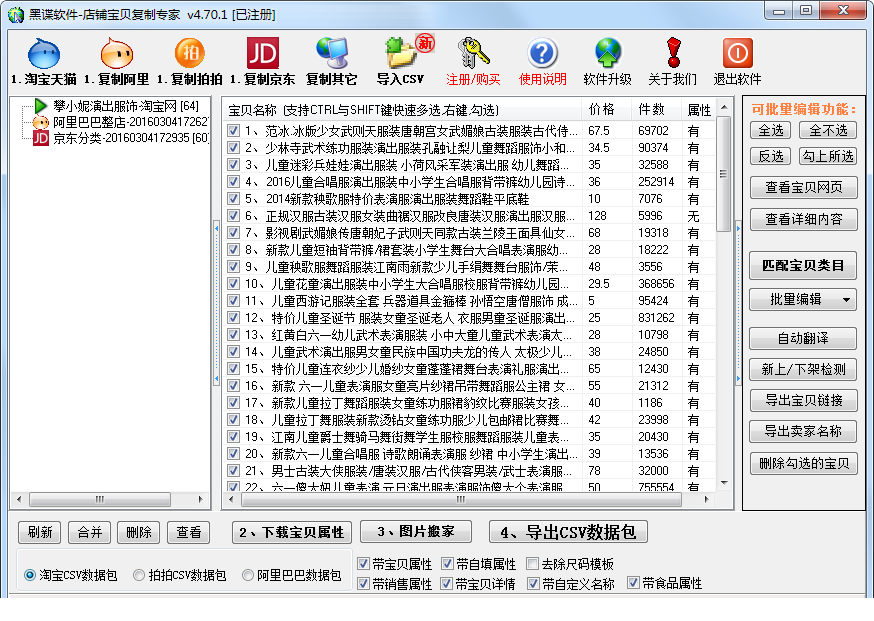Screen dimensions: 874x621
Task: Click 导出卖家名称 button
Action: click(803, 431)
